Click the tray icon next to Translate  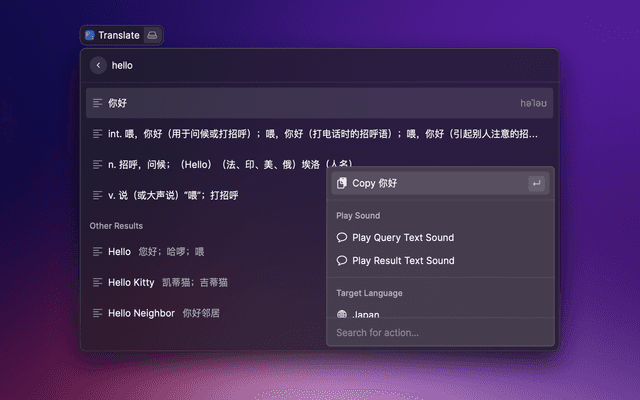coord(151,35)
